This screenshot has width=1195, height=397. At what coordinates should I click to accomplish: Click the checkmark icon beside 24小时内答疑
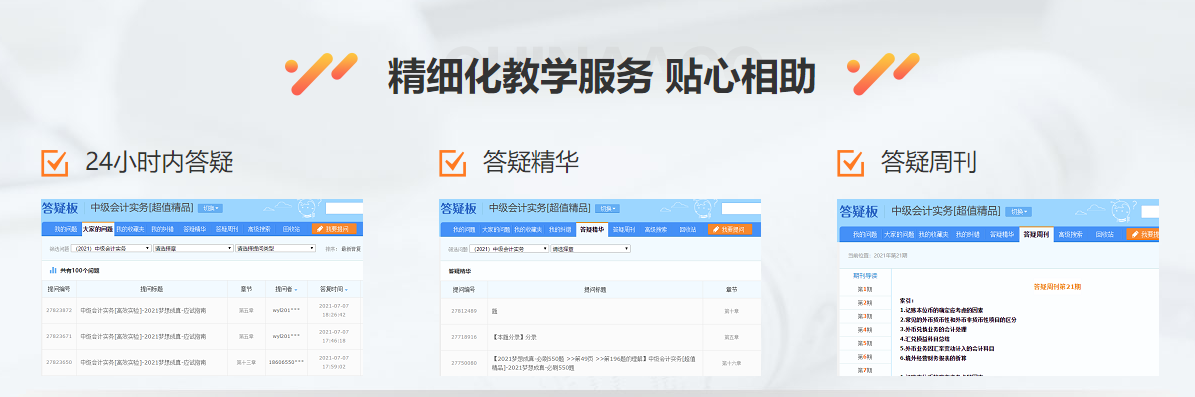coord(55,162)
